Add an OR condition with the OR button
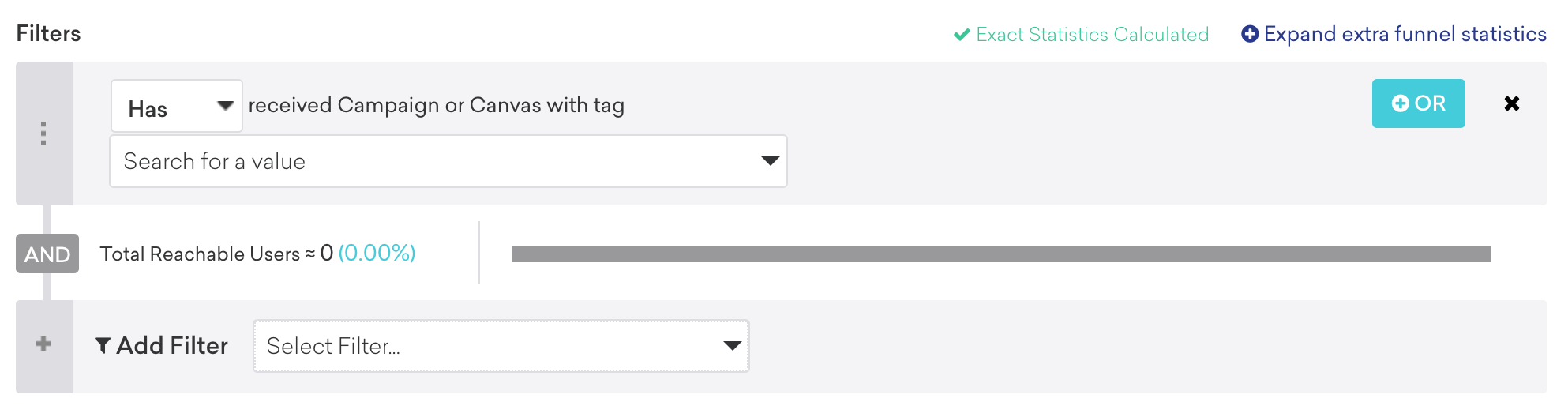The image size is (1568, 417). point(1418,103)
